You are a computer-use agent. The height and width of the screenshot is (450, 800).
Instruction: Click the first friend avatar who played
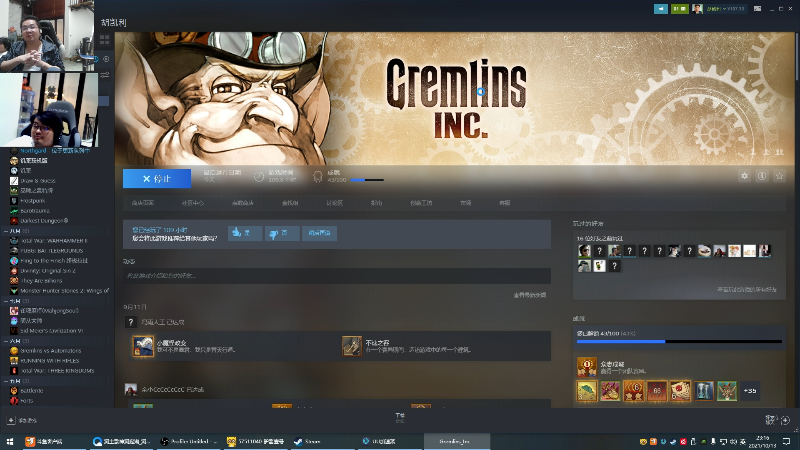pyautogui.click(x=584, y=251)
